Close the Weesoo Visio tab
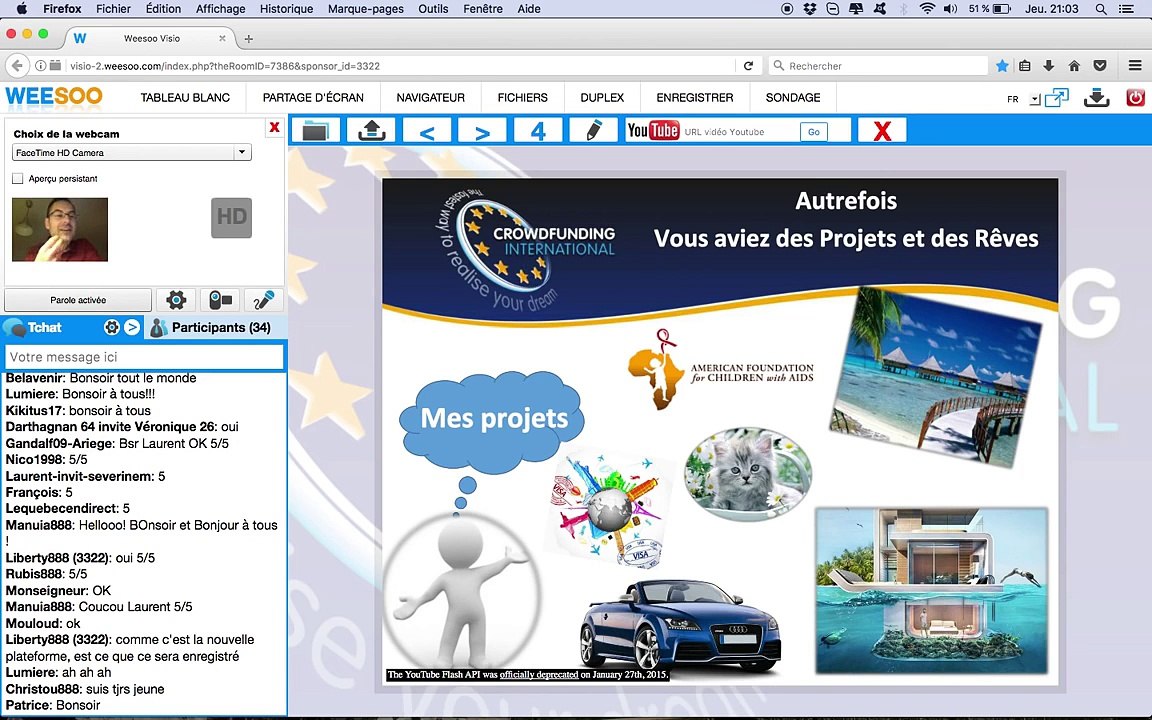Image resolution: width=1152 pixels, height=720 pixels. pos(222,38)
